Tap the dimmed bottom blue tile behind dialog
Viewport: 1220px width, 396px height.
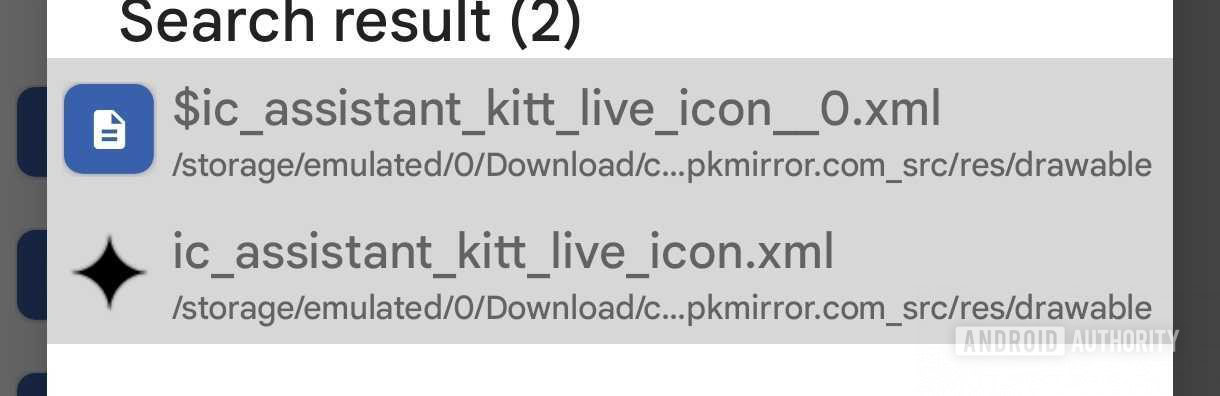coord(32,385)
